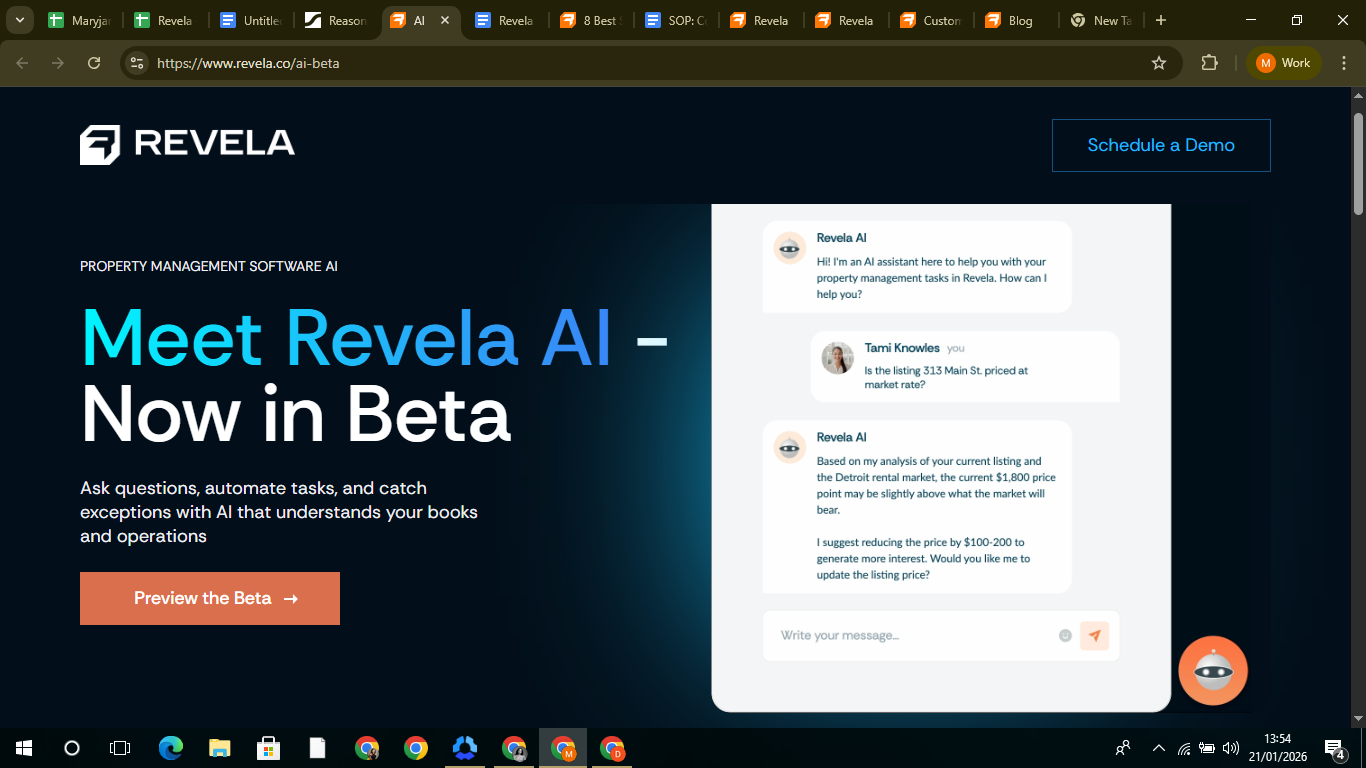
Task: Open the Windows Start menu
Action: click(x=24, y=748)
